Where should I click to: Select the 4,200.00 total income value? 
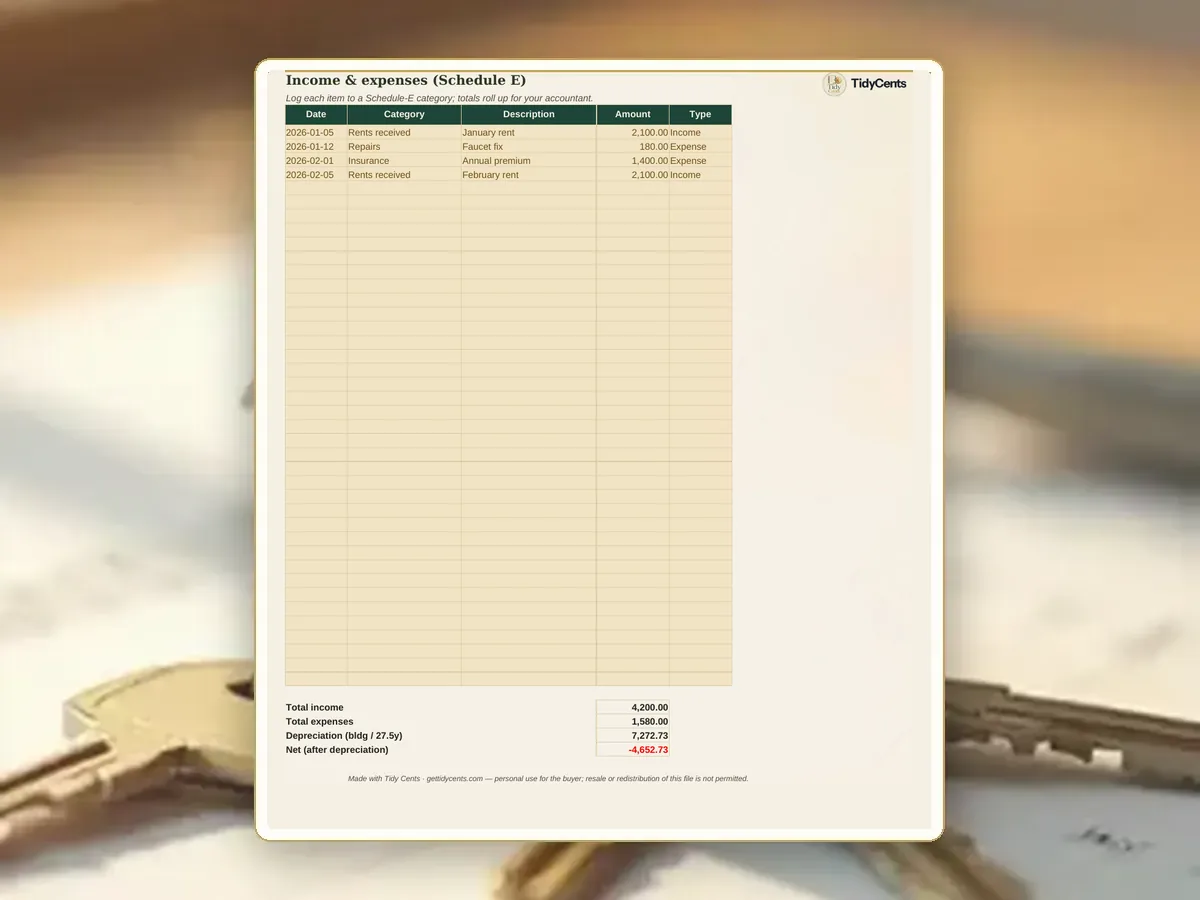pos(633,708)
